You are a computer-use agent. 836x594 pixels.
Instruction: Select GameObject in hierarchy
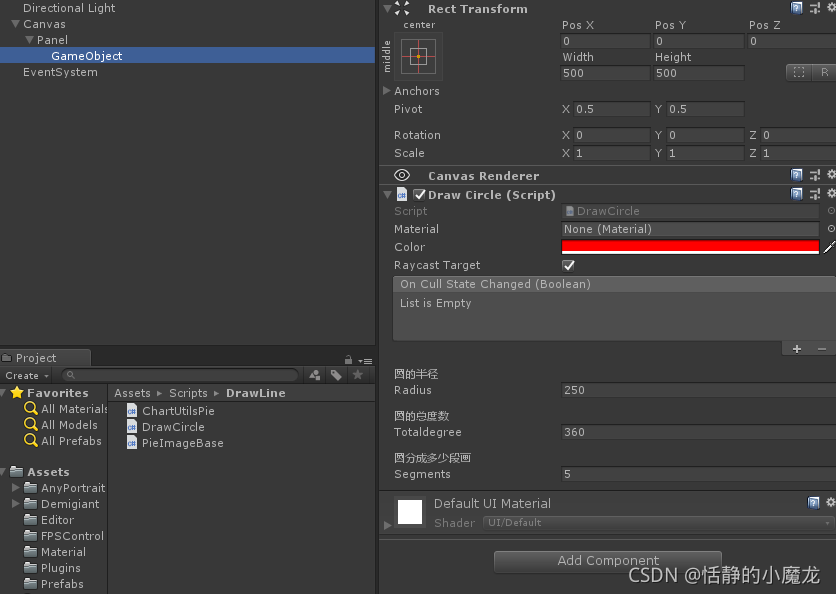click(187, 55)
